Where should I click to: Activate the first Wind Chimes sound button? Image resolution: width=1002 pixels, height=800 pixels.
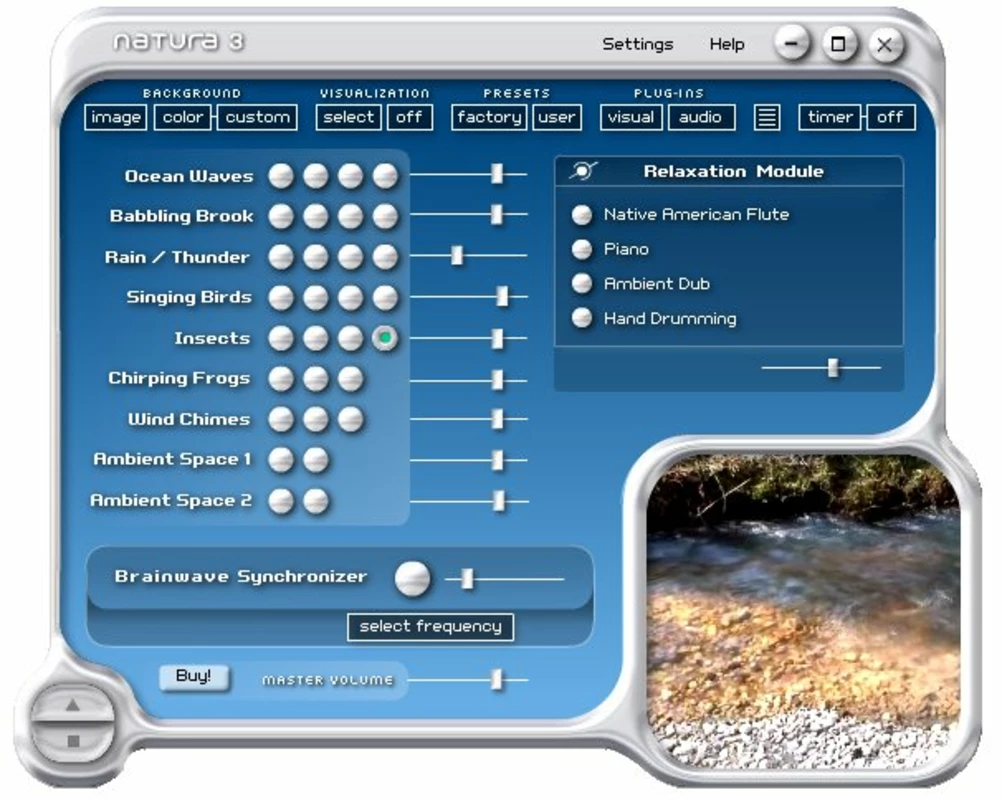(x=281, y=419)
